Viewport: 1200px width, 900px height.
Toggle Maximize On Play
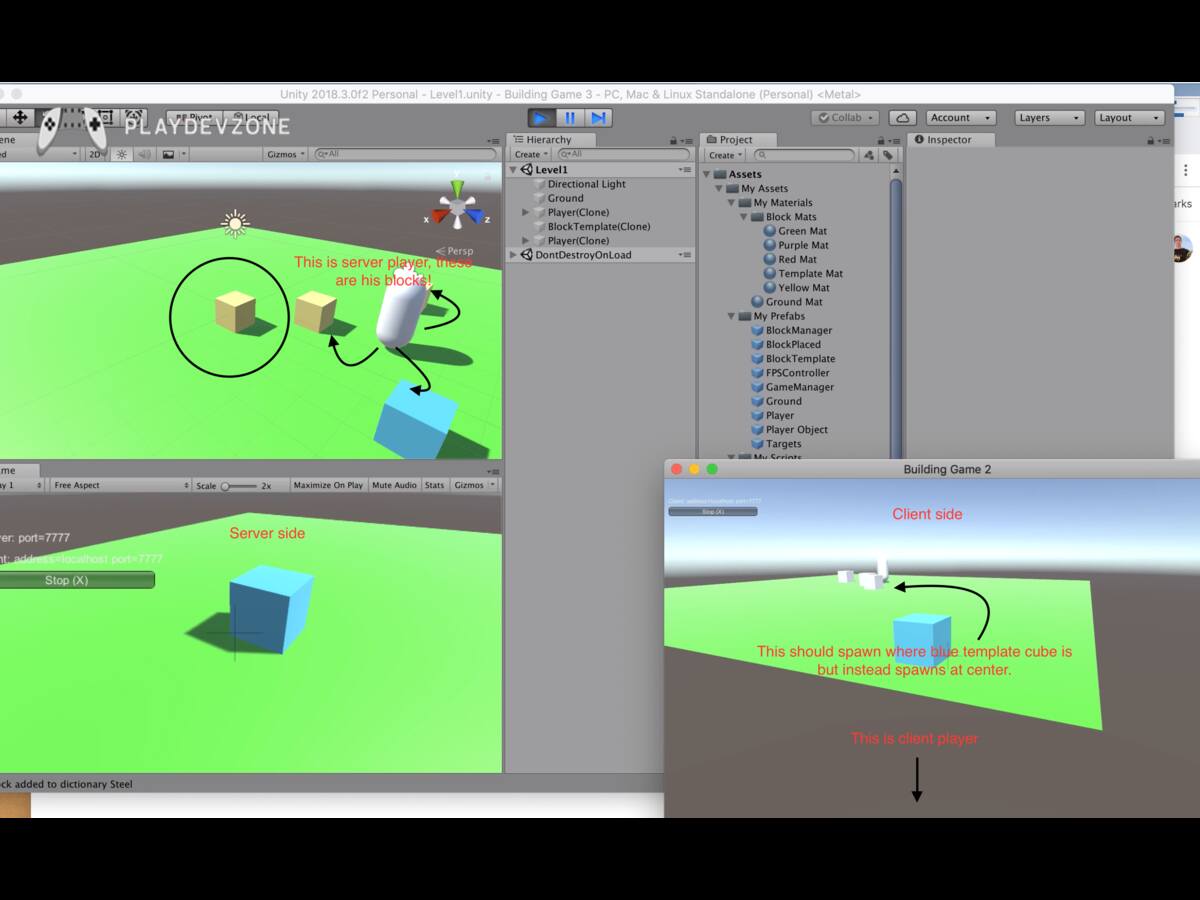328,485
